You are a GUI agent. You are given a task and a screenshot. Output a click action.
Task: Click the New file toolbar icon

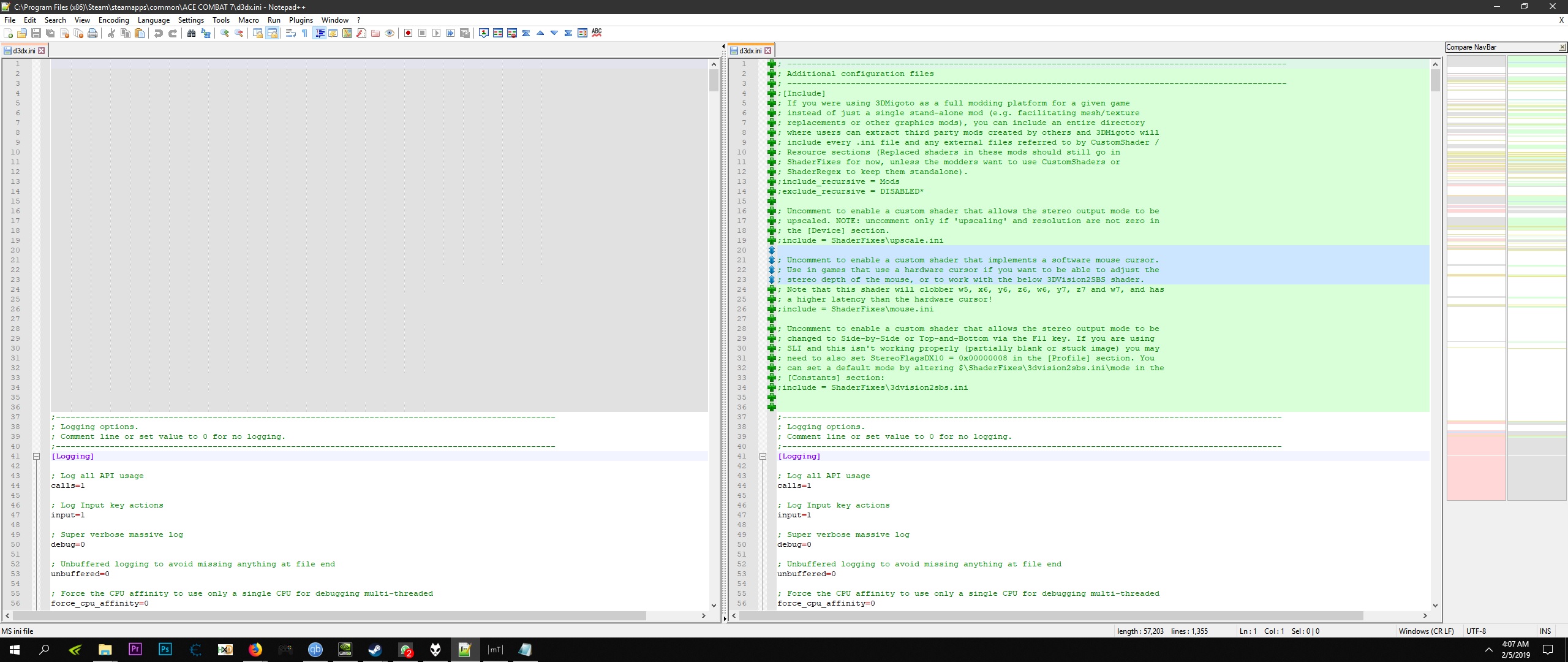(8, 33)
